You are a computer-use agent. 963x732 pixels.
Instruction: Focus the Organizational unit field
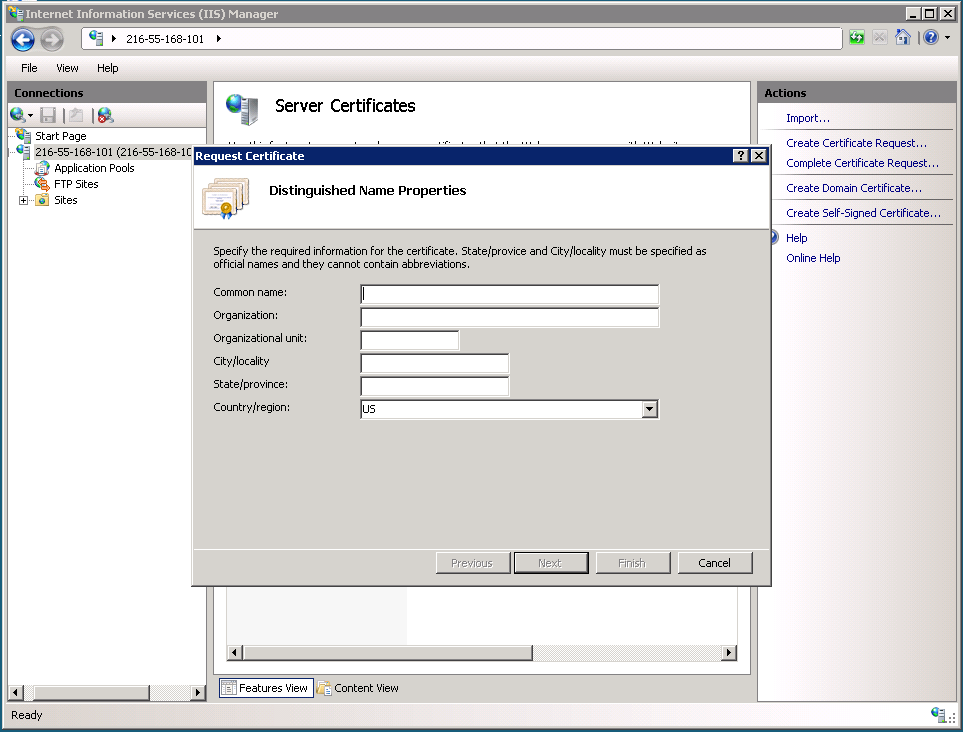pyautogui.click(x=410, y=340)
